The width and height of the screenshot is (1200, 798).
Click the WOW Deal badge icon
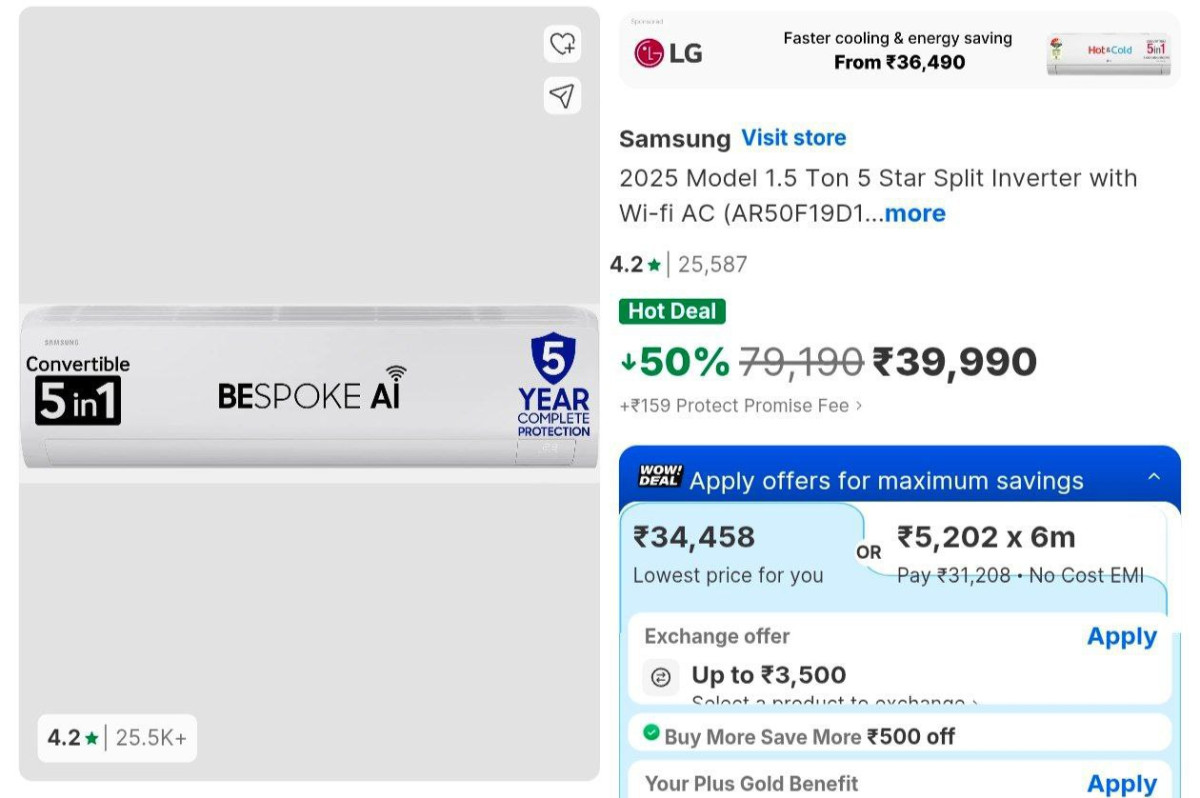click(x=660, y=476)
